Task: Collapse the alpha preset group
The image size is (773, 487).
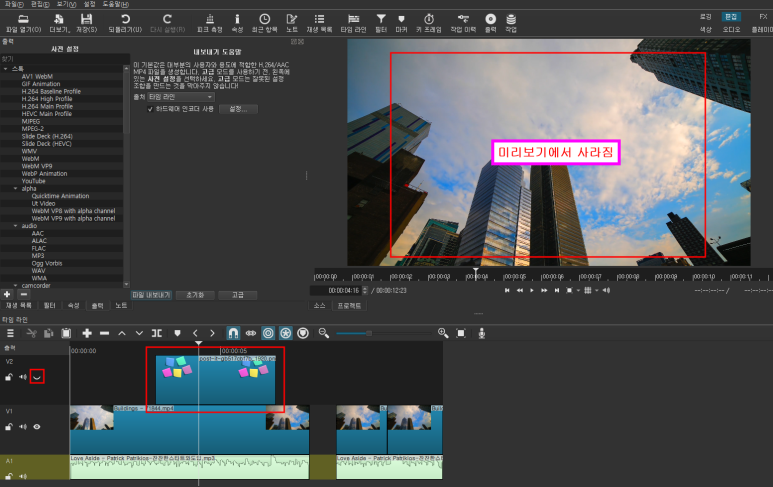Action: point(15,188)
